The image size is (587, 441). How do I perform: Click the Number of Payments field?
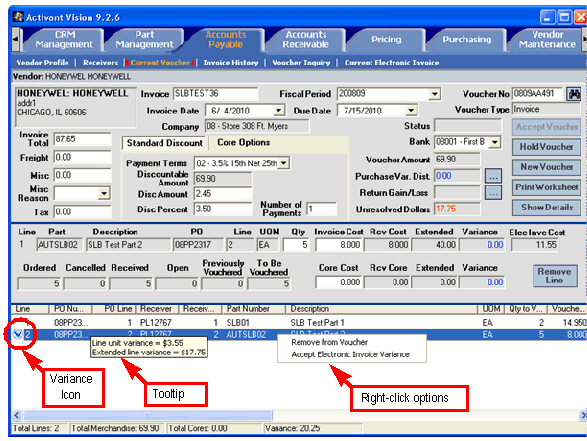[x=322, y=209]
